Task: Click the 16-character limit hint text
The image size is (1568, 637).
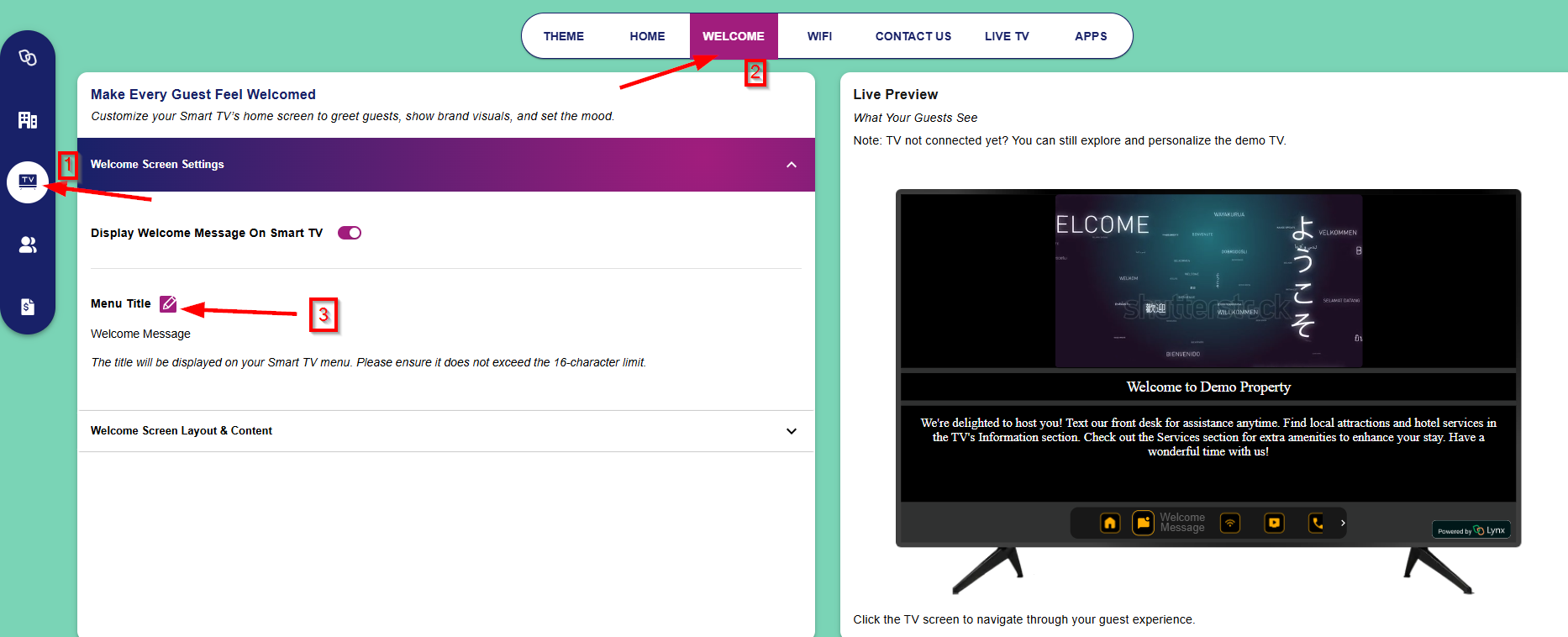Action: pos(368,362)
